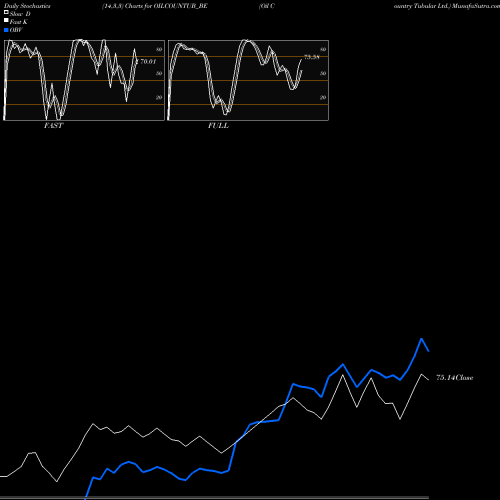The width and height of the screenshot is (500, 500).
Task: Click the 'FAST' chart caption
Action: pos(53,126)
